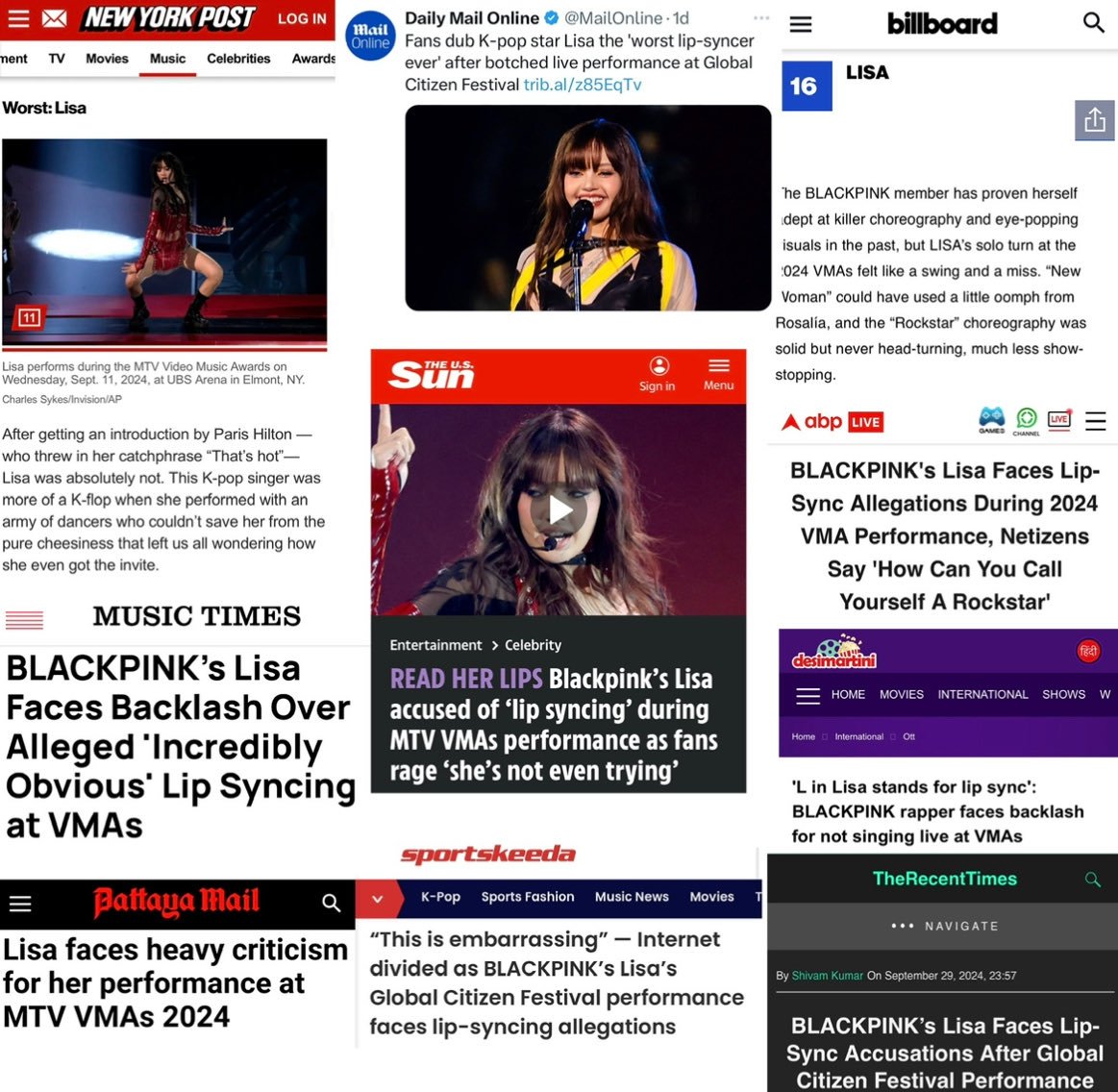Click the Home breadcrumb on desimartini

[x=803, y=737]
